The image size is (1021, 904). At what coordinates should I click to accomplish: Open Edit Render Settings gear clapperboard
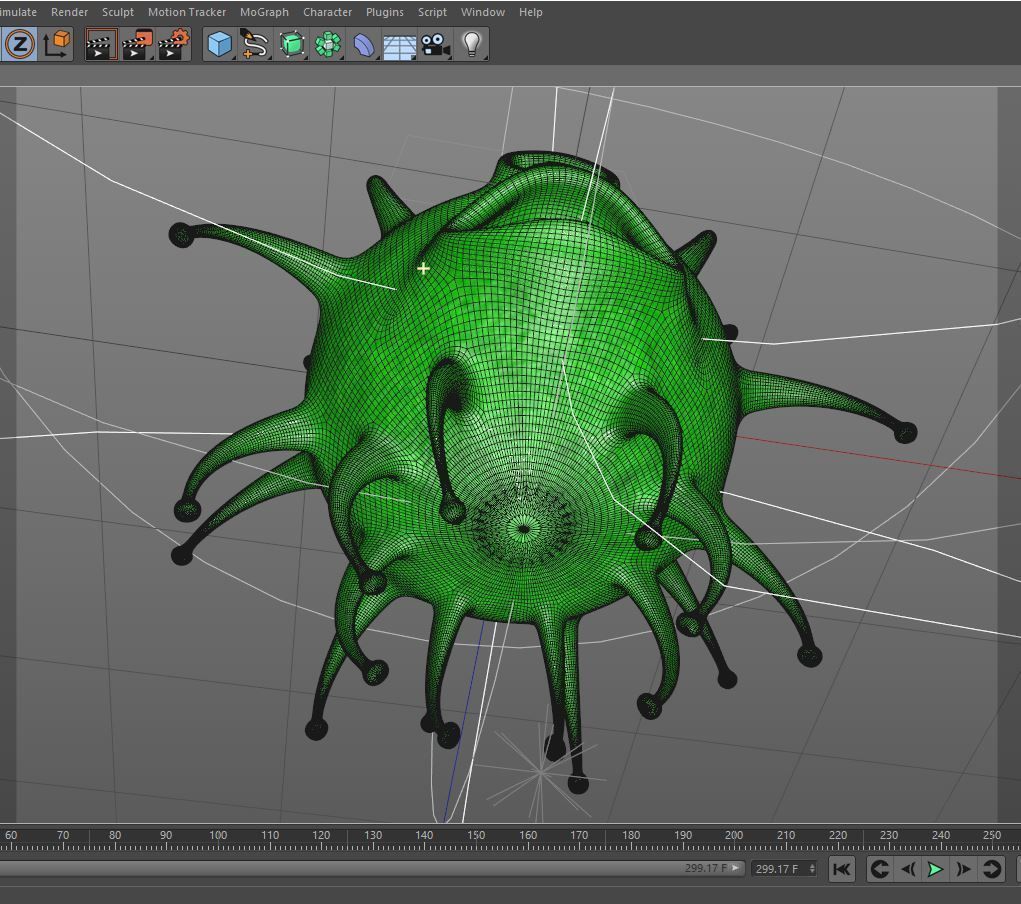click(173, 44)
